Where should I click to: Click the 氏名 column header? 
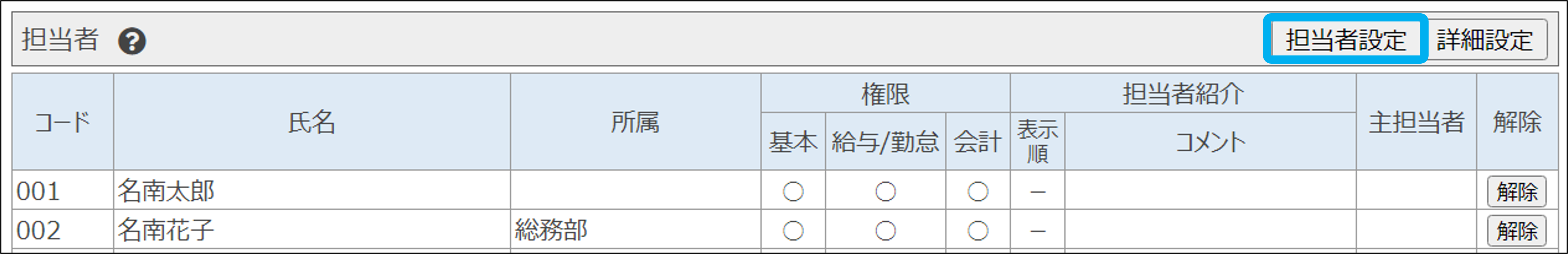pos(312,122)
